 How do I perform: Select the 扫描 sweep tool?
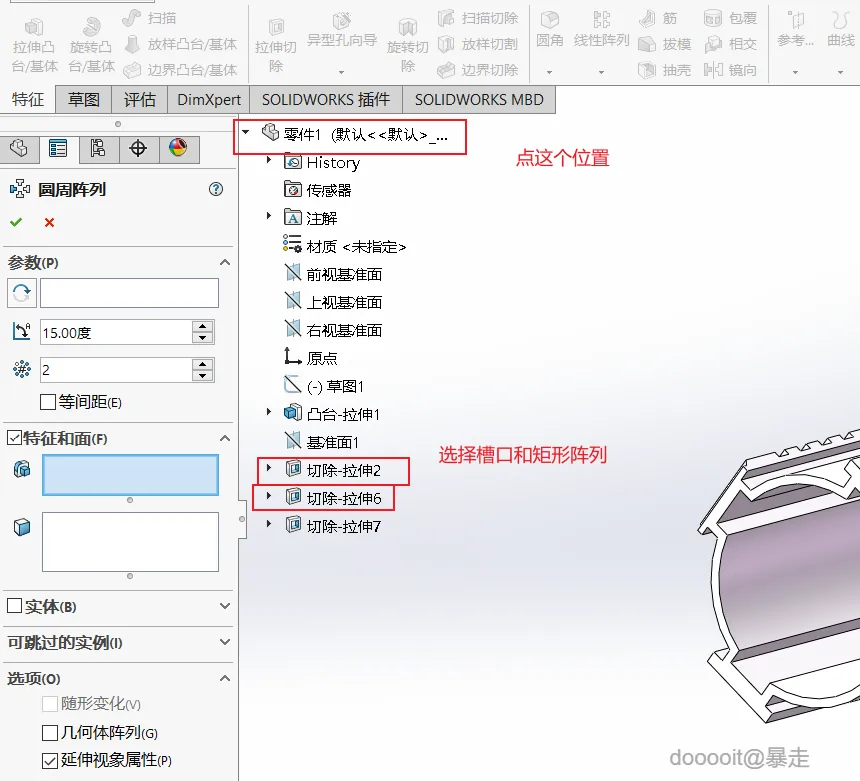point(149,18)
